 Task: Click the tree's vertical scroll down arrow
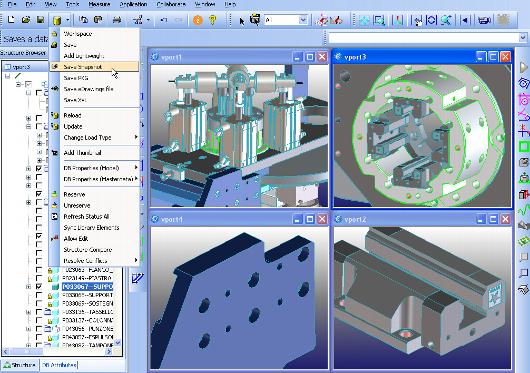pos(117,343)
